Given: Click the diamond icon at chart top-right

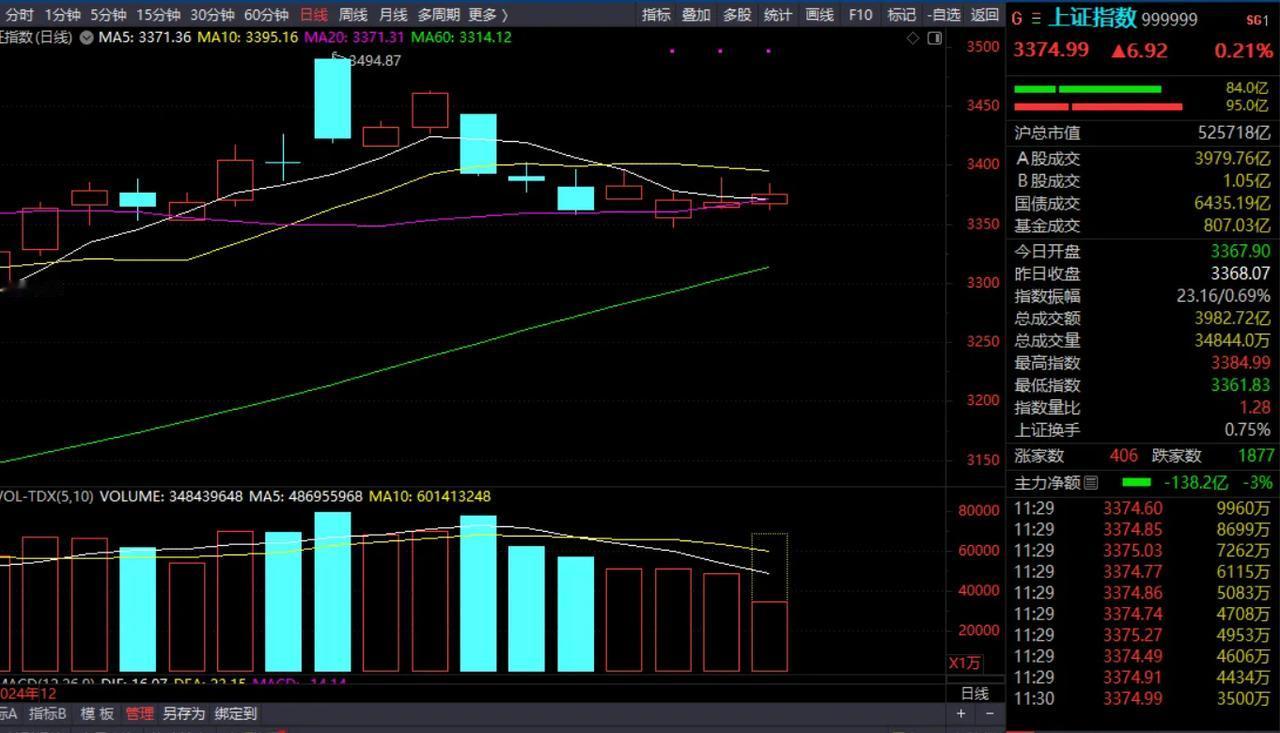Looking at the screenshot, I should [912, 38].
